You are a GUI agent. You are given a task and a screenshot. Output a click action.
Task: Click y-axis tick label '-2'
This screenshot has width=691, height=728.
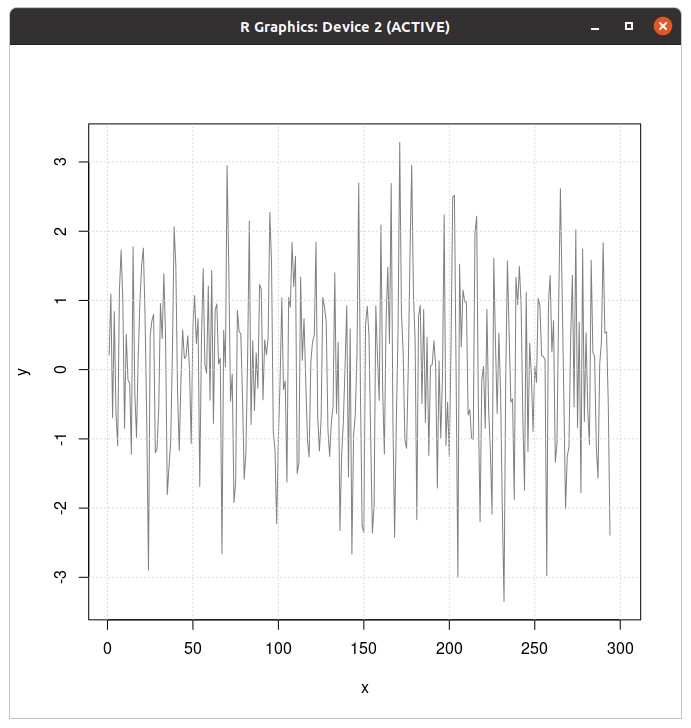(60, 509)
